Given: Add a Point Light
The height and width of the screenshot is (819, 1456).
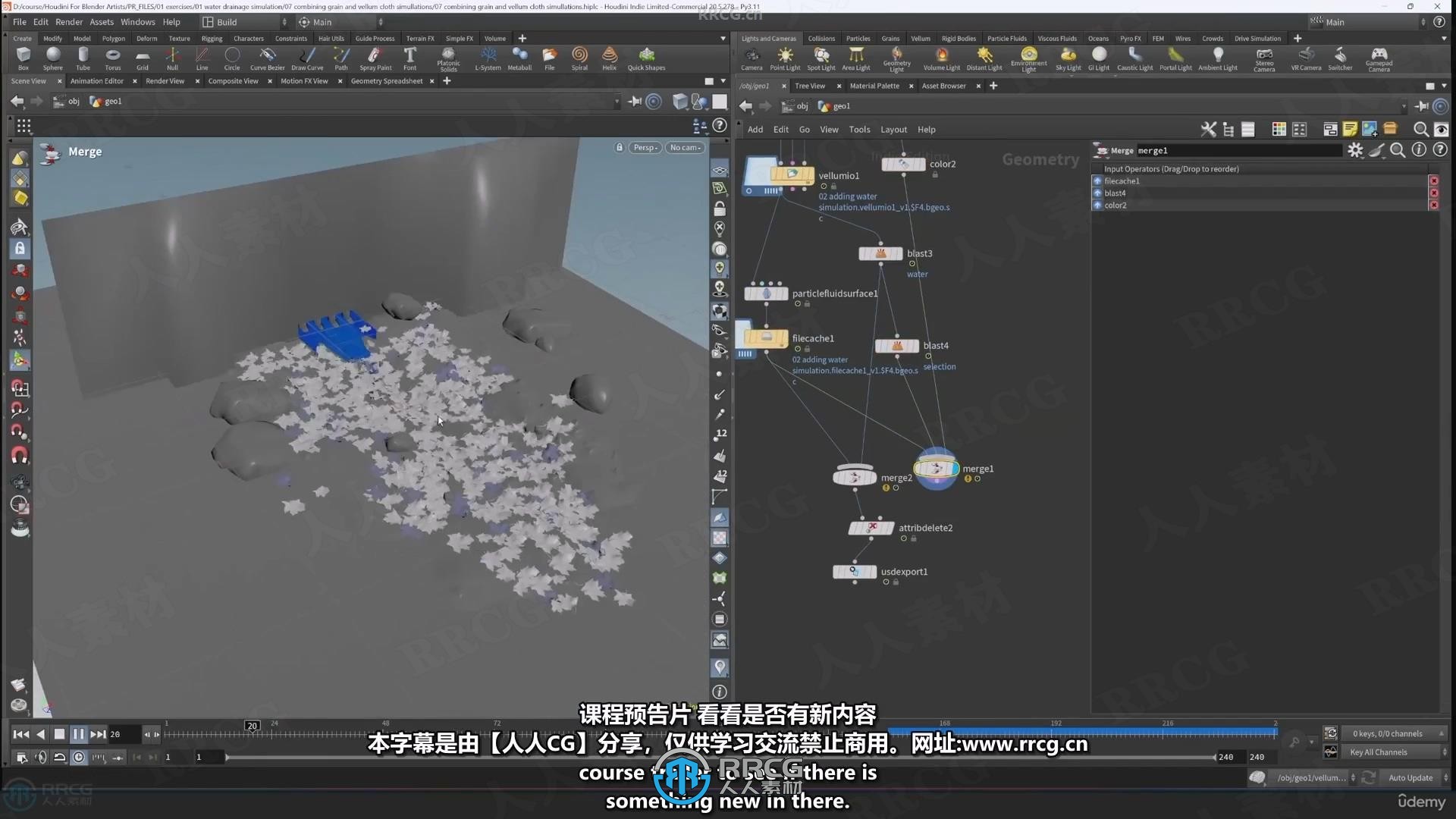Looking at the screenshot, I should click(785, 58).
